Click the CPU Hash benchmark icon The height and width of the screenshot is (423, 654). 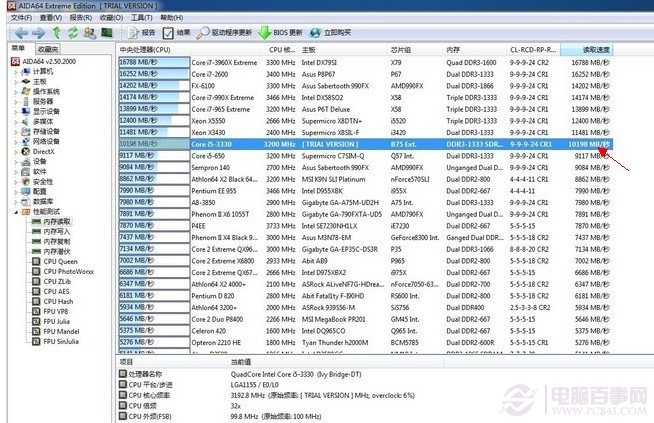pyautogui.click(x=37, y=302)
